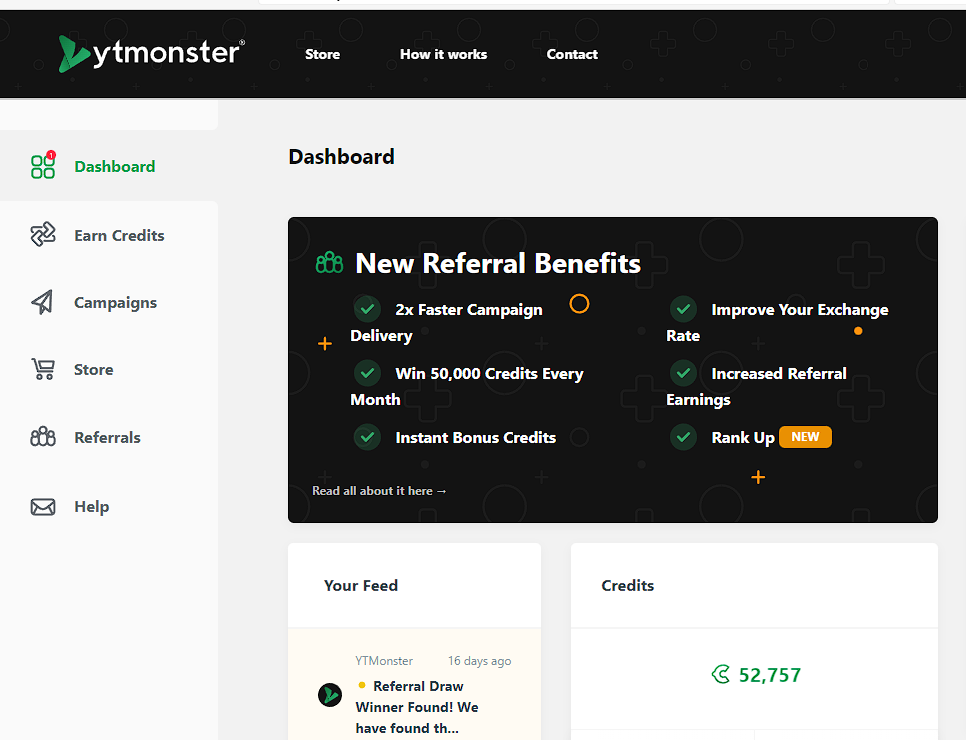This screenshot has width=966, height=740.
Task: Go to Campaigns in sidebar
Action: click(115, 303)
